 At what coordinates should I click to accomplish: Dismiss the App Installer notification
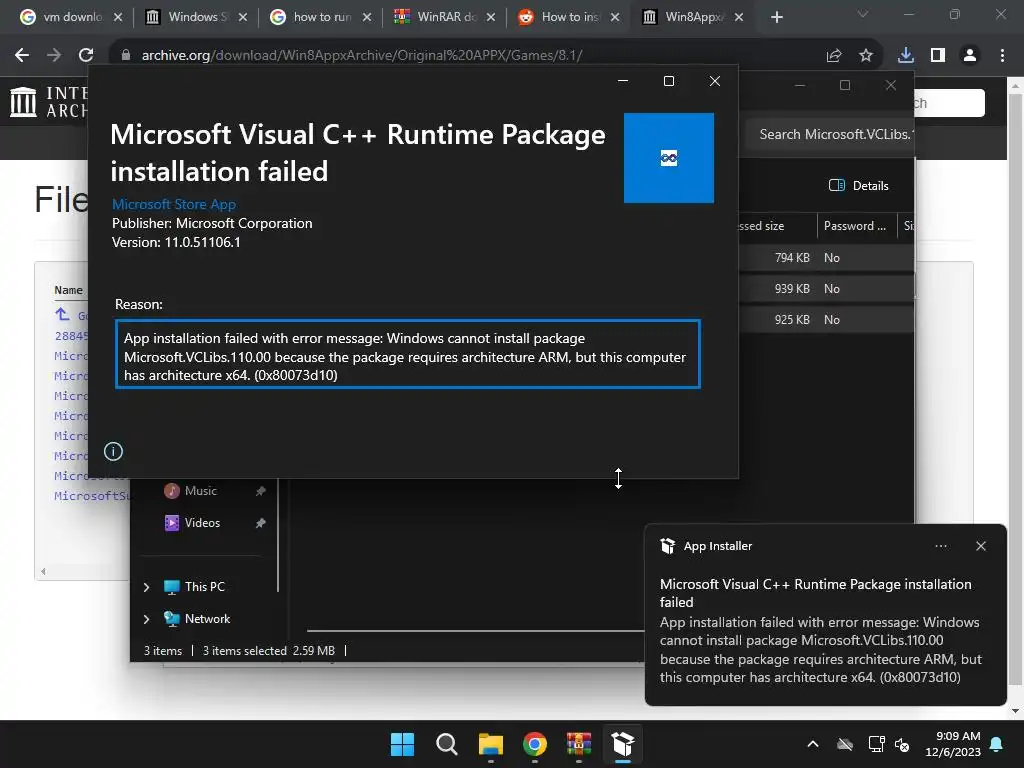[981, 546]
